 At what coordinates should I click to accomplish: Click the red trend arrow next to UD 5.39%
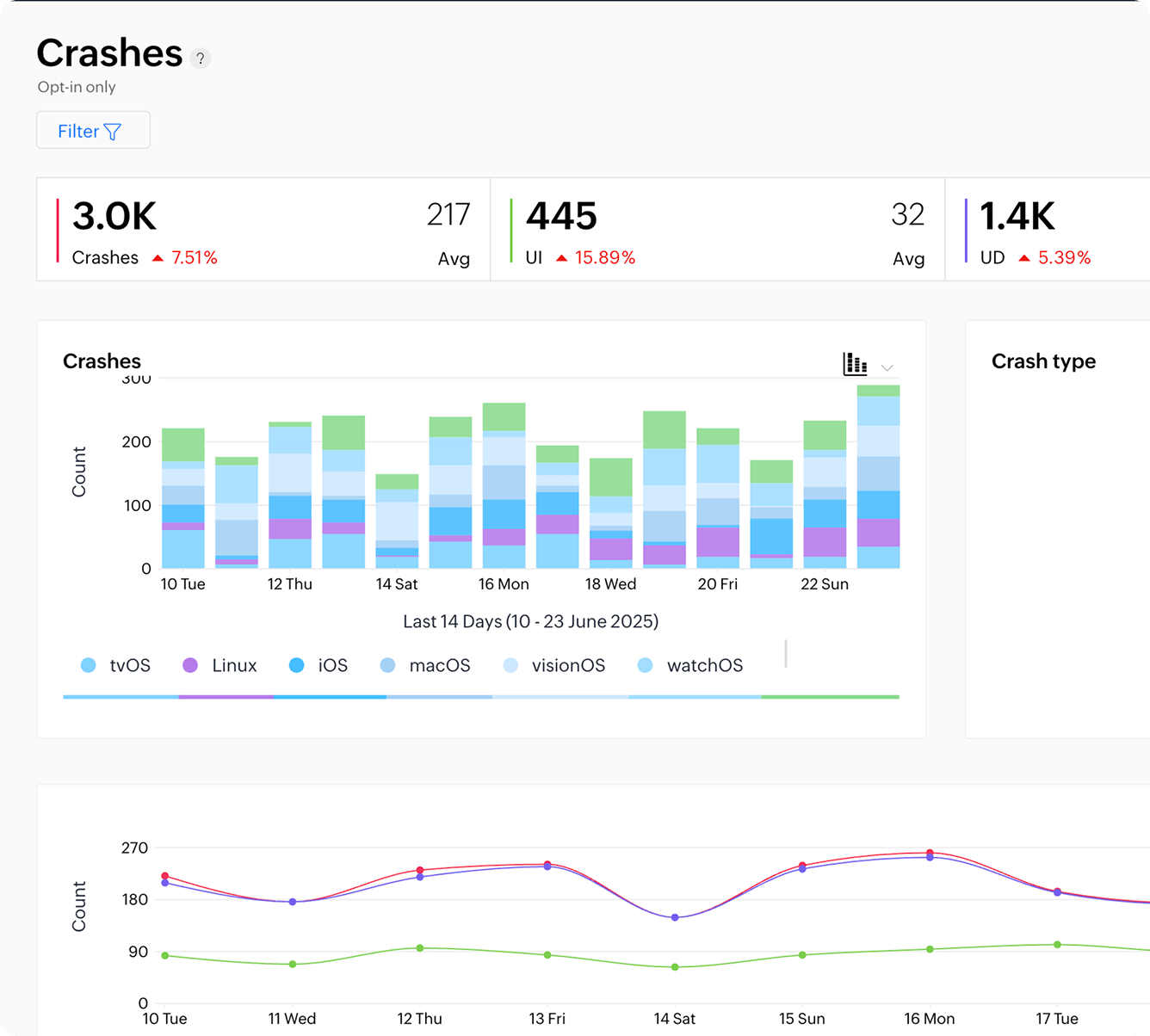point(1024,256)
